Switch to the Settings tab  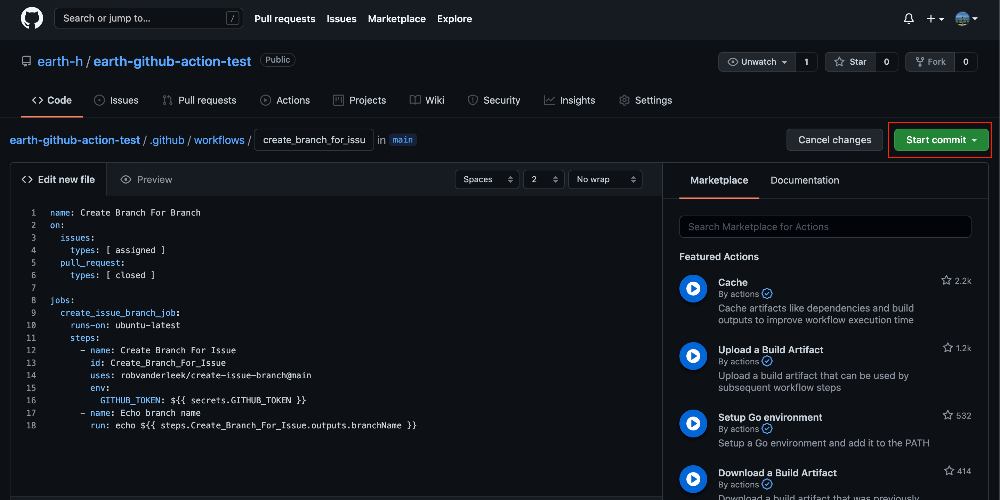pos(645,100)
